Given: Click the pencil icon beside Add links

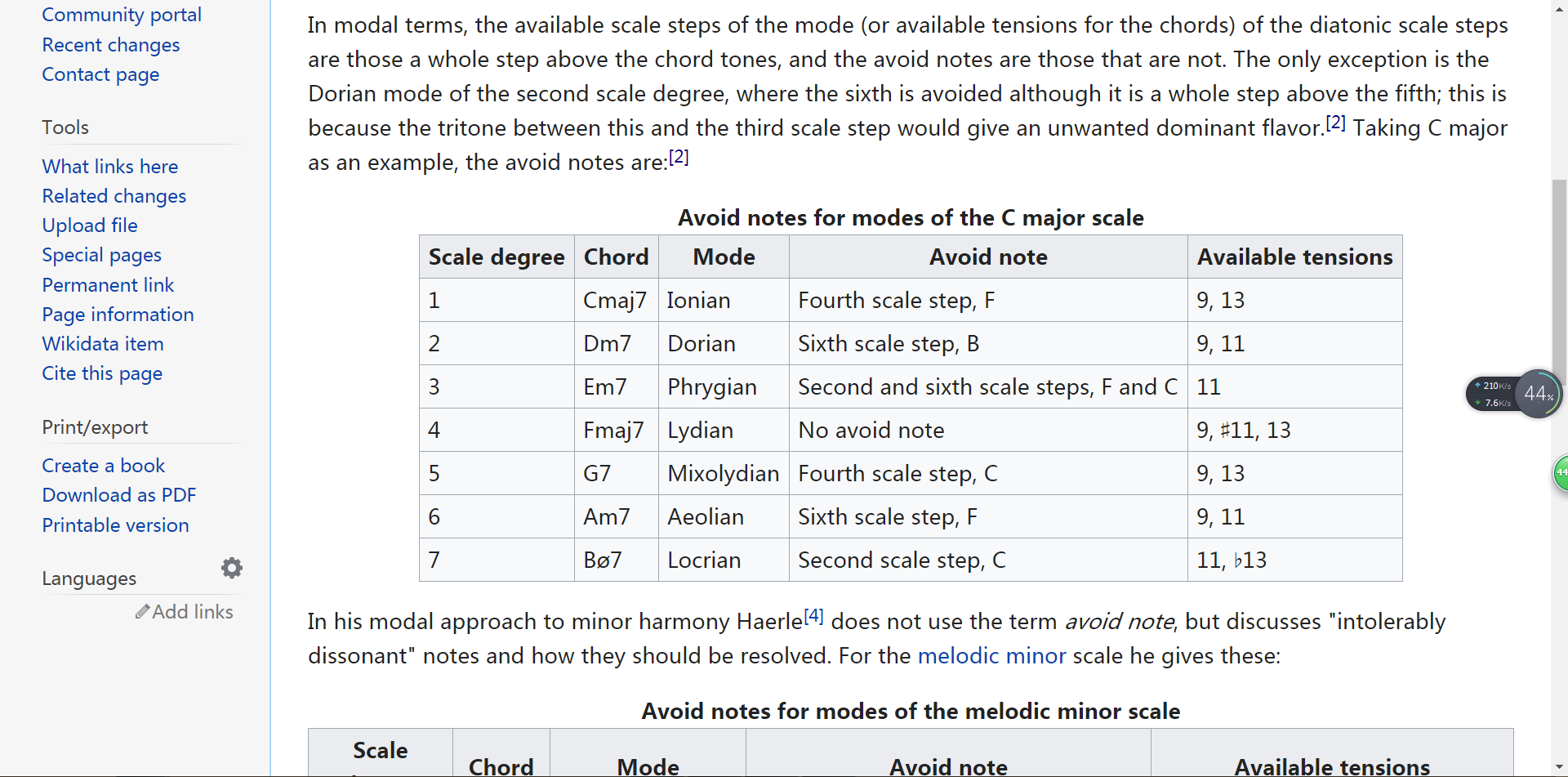Looking at the screenshot, I should click(x=142, y=611).
